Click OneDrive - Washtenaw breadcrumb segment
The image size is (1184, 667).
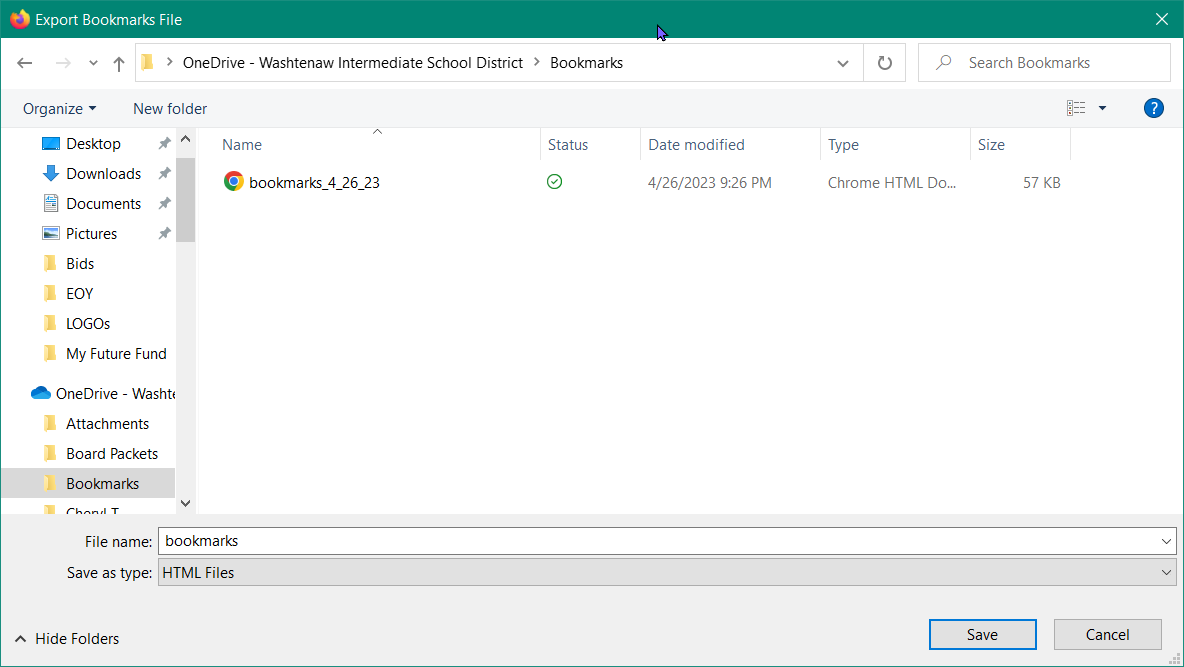pos(353,63)
